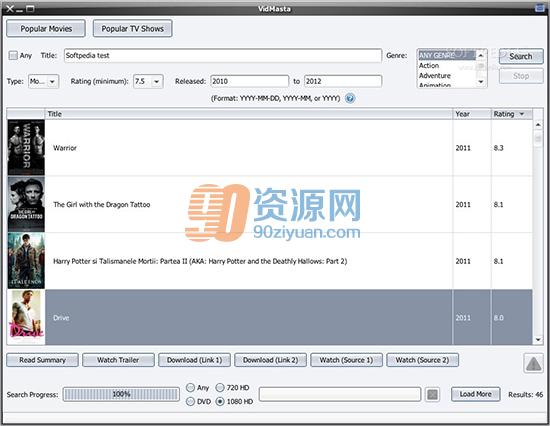This screenshot has height=426, width=550.
Task: Click the small square icon beside Load More
Action: point(432,394)
